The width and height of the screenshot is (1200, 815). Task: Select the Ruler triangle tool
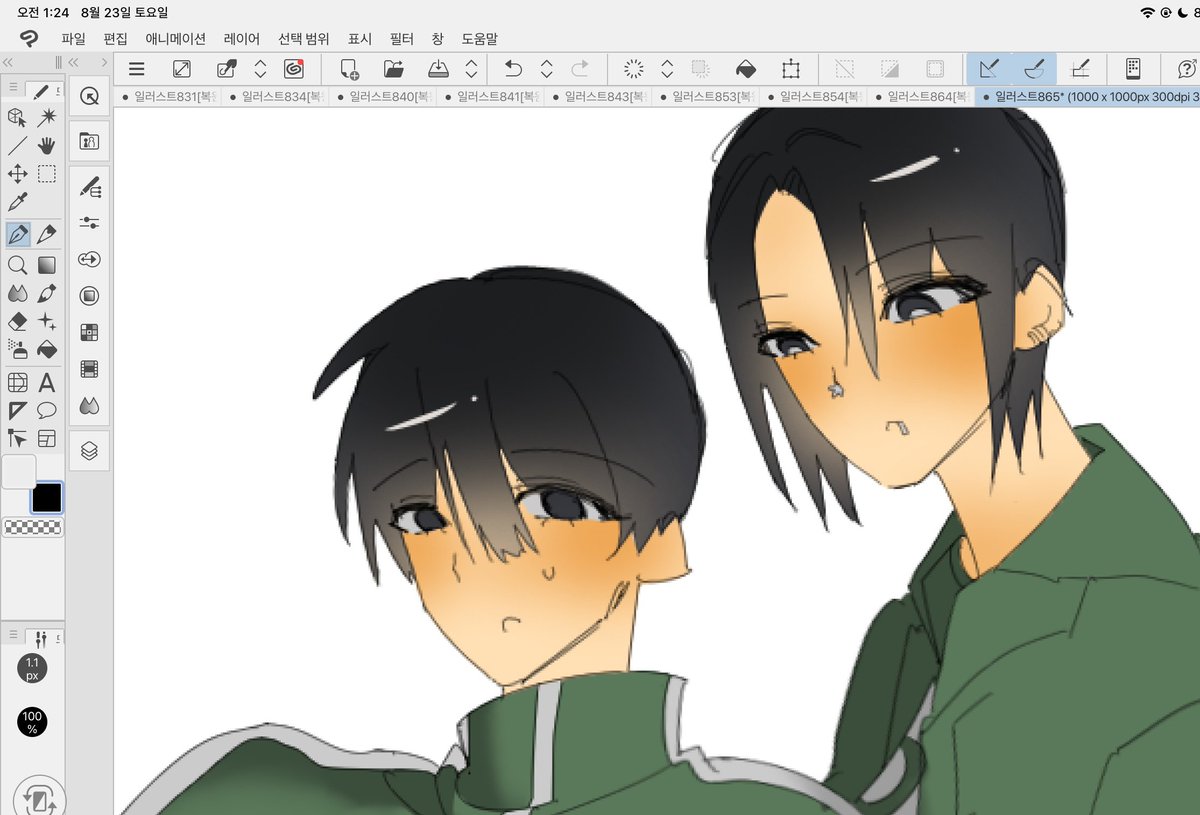coord(17,410)
